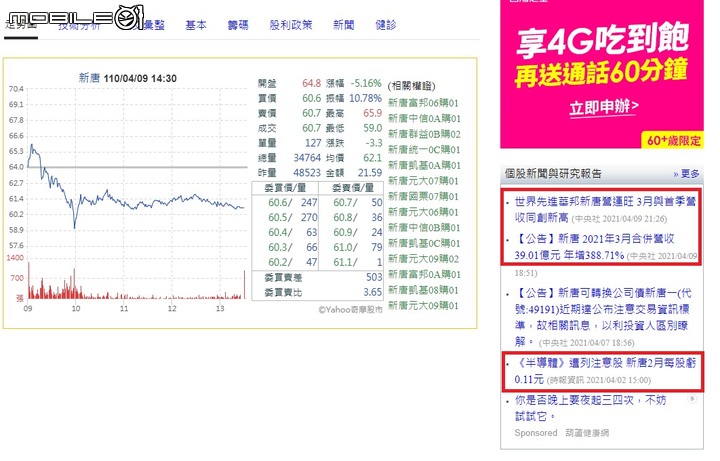This screenshot has height=461, width=720.
Task: Open warrant link 新唐元大07購01
Action: [423, 181]
